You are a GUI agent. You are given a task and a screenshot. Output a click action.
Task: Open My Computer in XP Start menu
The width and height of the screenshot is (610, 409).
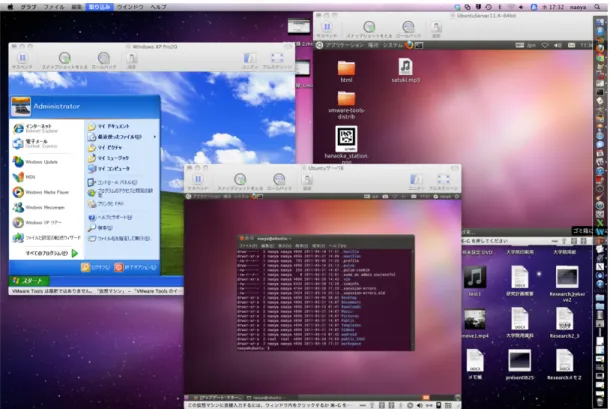click(109, 169)
